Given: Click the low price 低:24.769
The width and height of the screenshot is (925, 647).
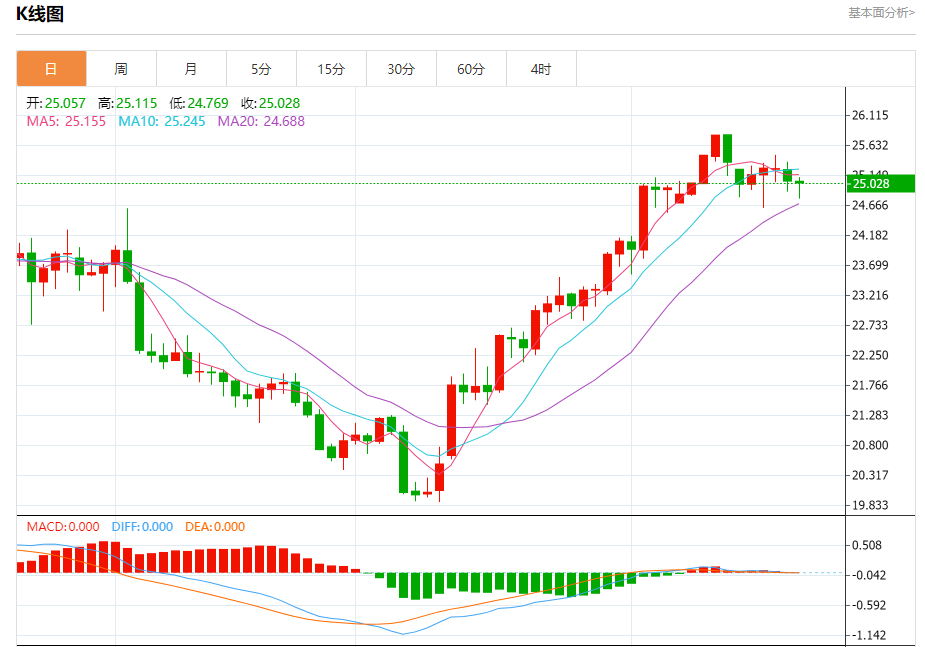Looking at the screenshot, I should (x=199, y=103).
